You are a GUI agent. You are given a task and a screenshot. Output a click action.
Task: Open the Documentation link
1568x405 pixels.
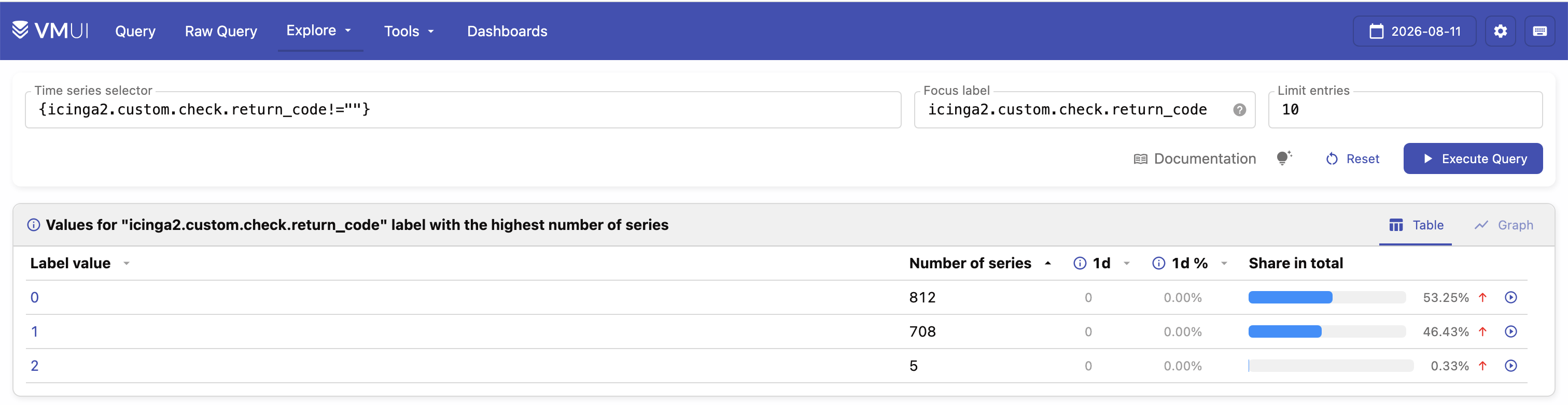click(x=1194, y=158)
